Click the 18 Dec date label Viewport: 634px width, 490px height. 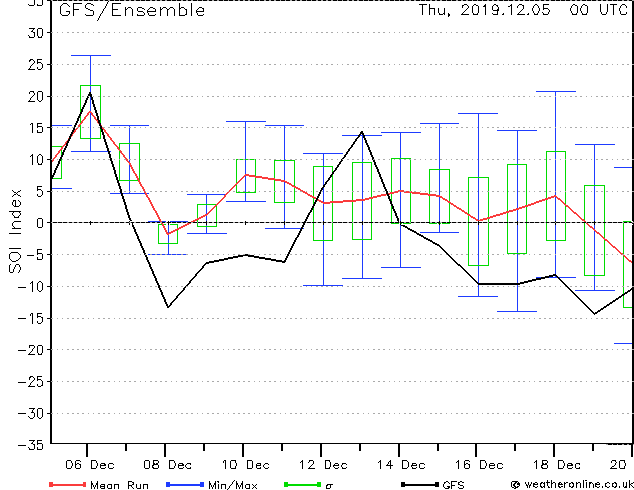557,465
